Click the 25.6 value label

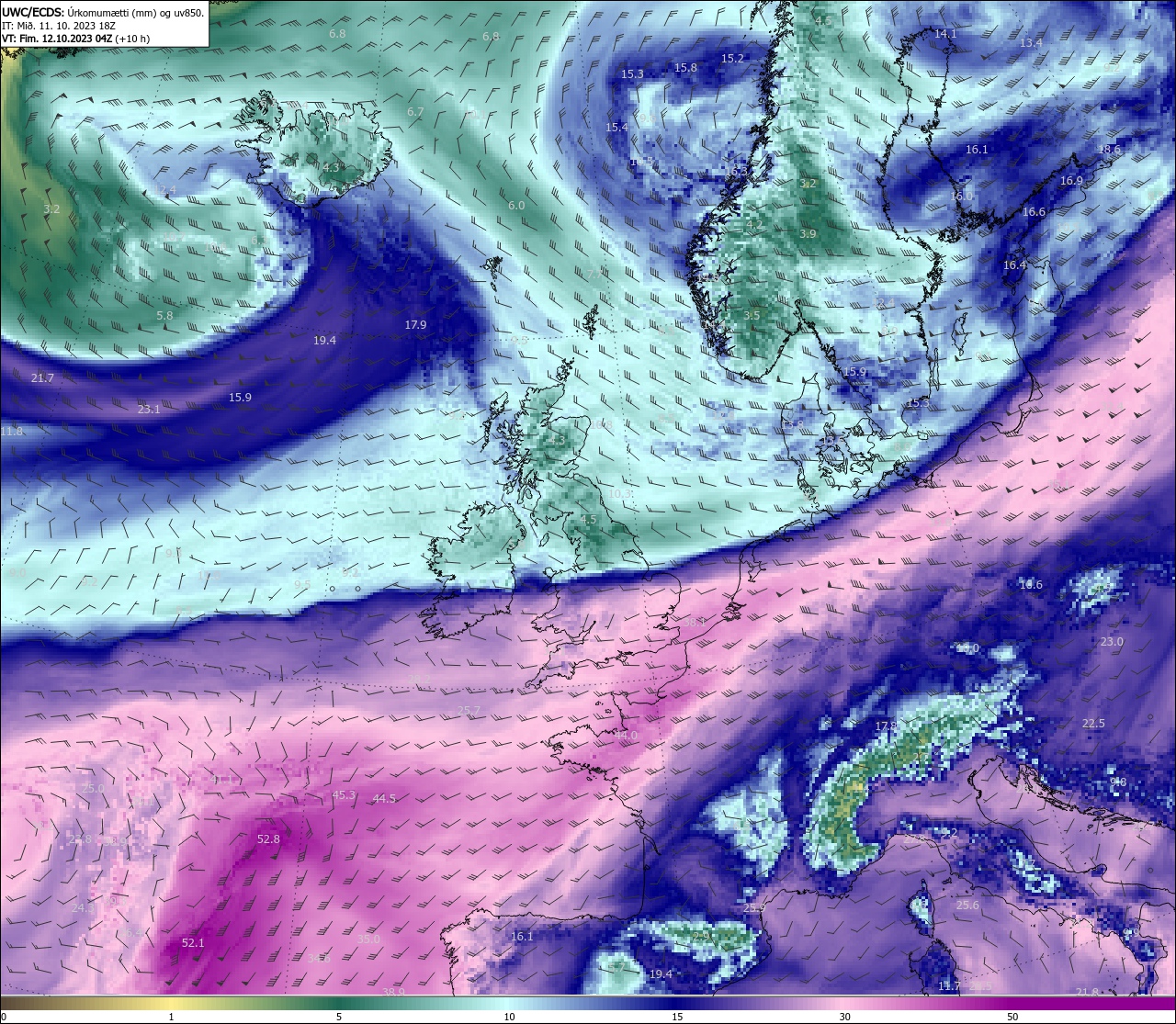pos(967,905)
